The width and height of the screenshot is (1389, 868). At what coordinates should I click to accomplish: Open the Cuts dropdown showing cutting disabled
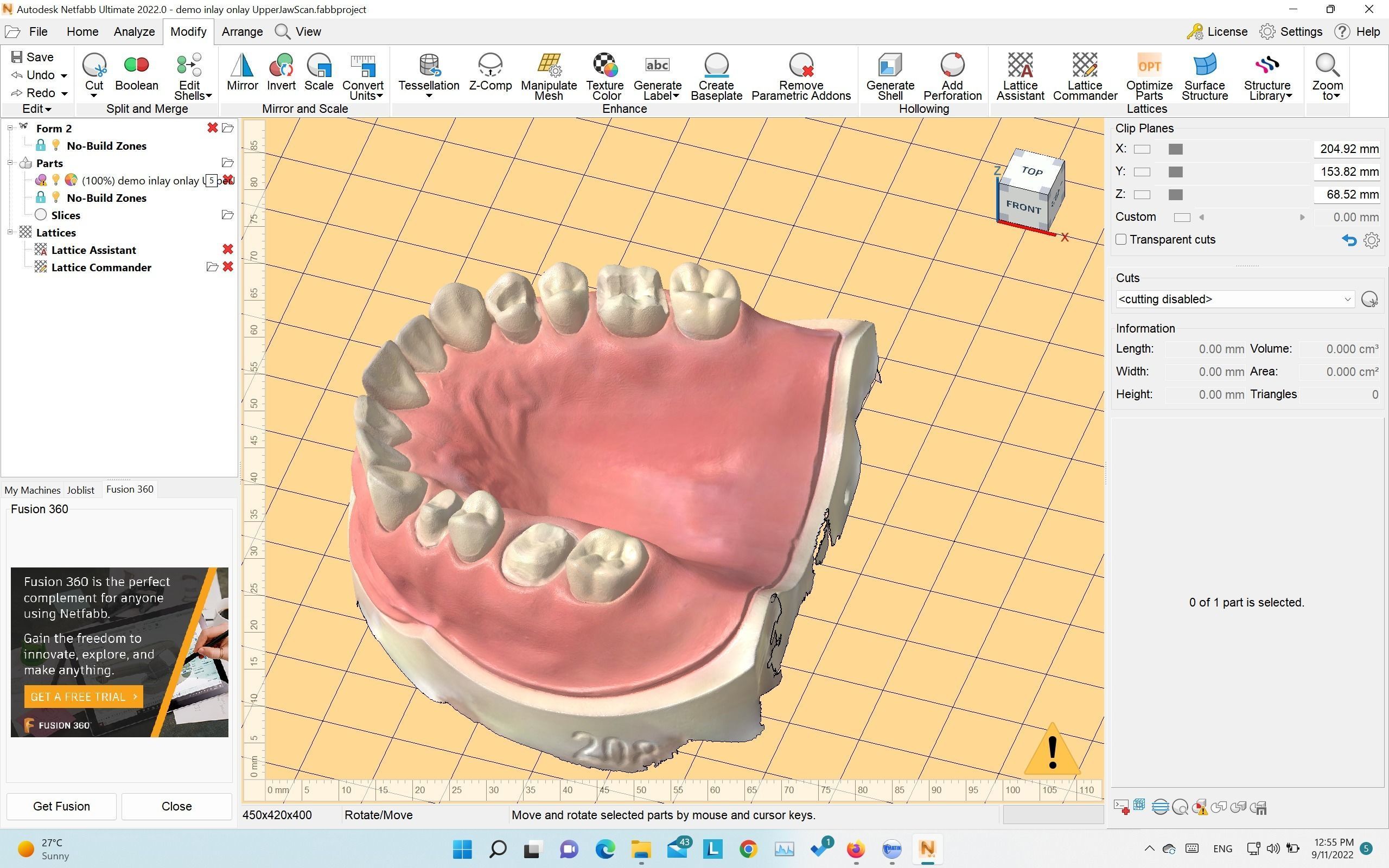(x=1234, y=299)
